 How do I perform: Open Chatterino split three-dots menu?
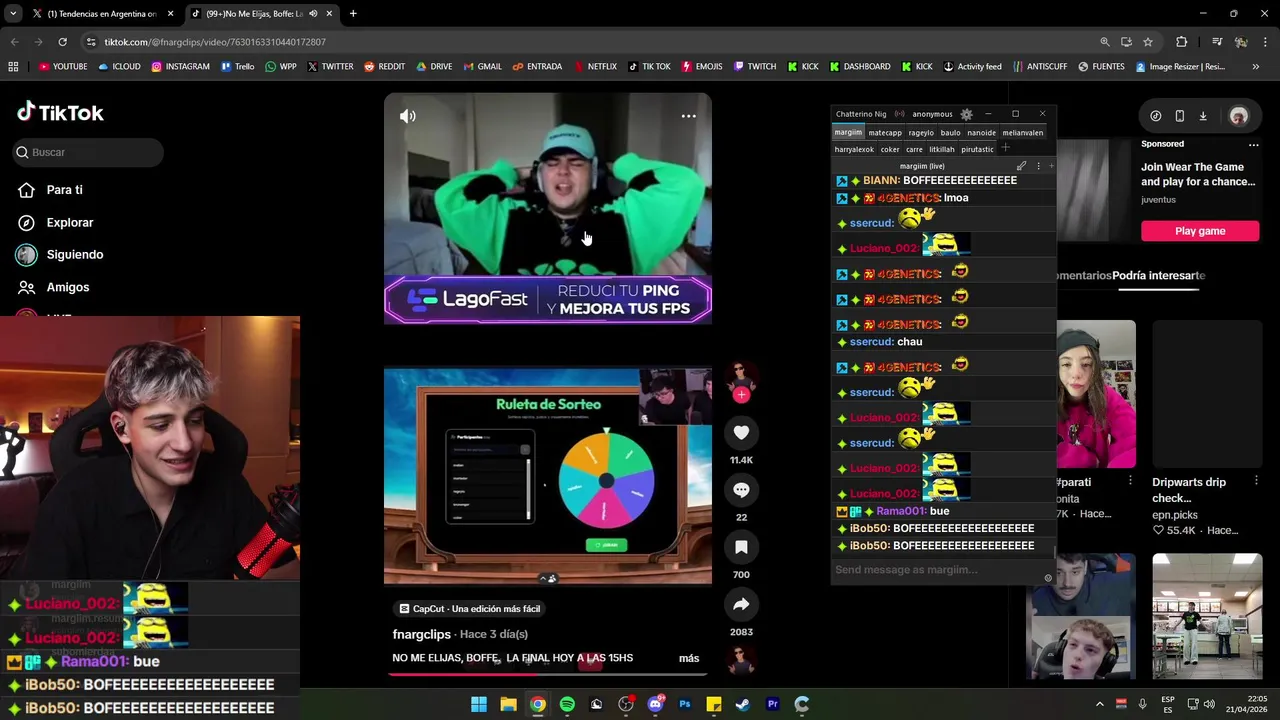click(1038, 166)
